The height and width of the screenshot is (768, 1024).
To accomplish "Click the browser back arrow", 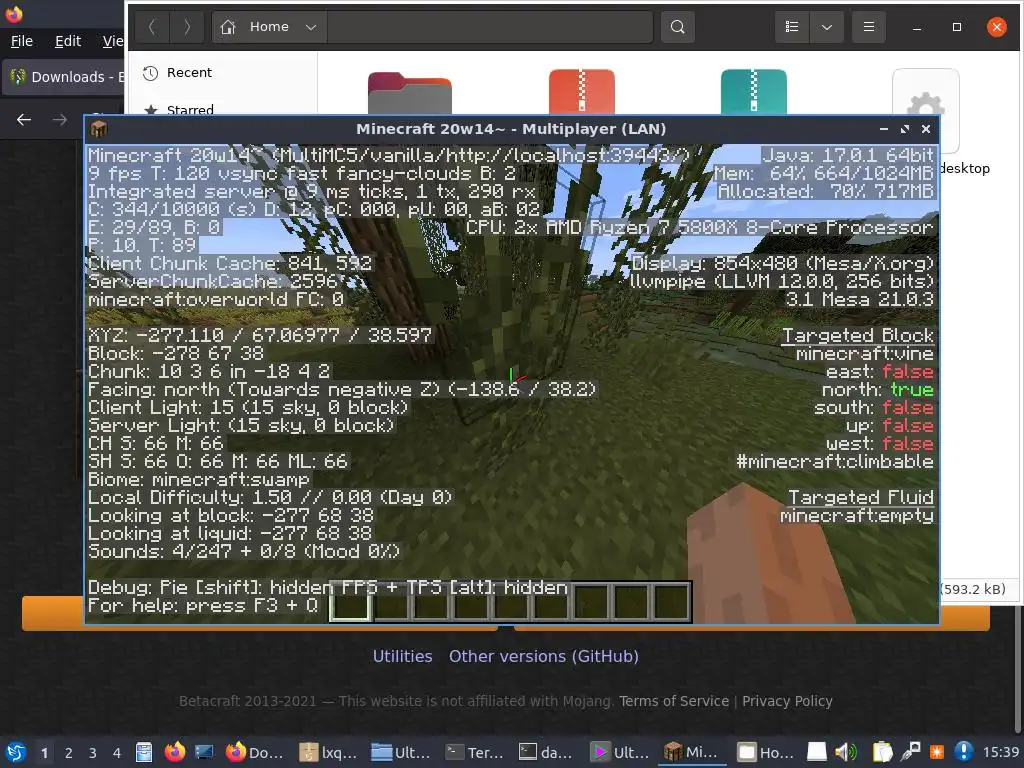I will click(x=24, y=120).
